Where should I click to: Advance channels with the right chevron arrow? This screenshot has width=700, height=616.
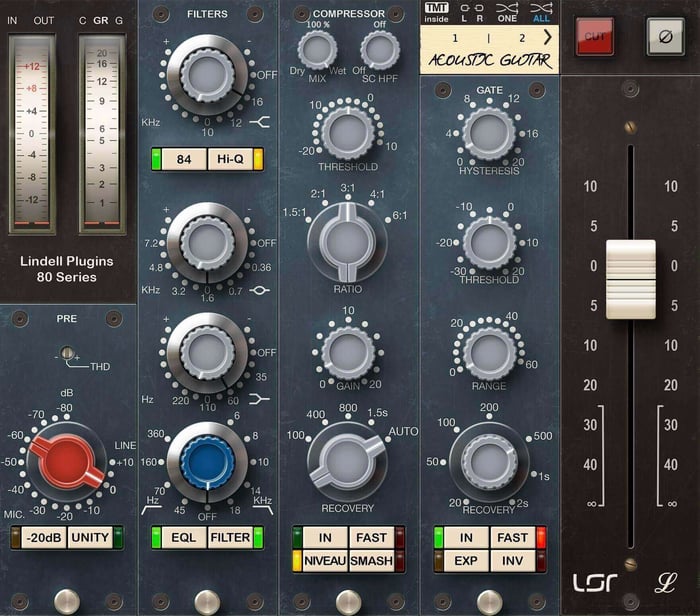pos(547,37)
